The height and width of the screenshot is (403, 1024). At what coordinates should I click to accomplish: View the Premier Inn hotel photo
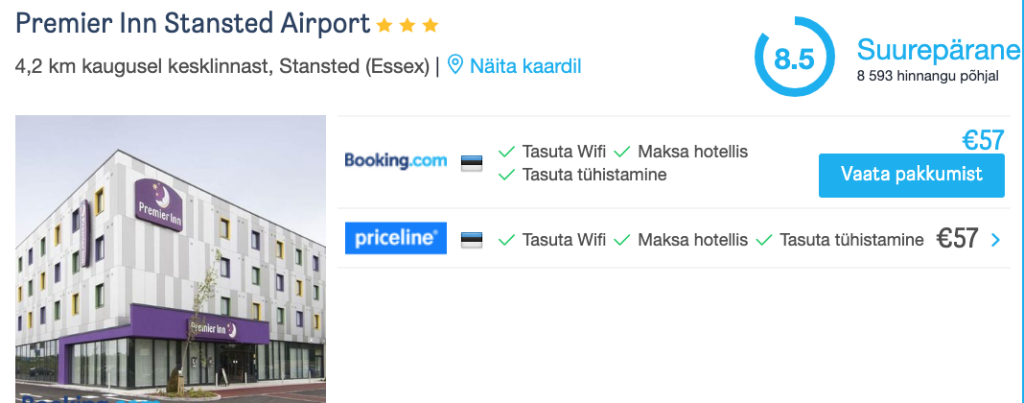pos(170,258)
